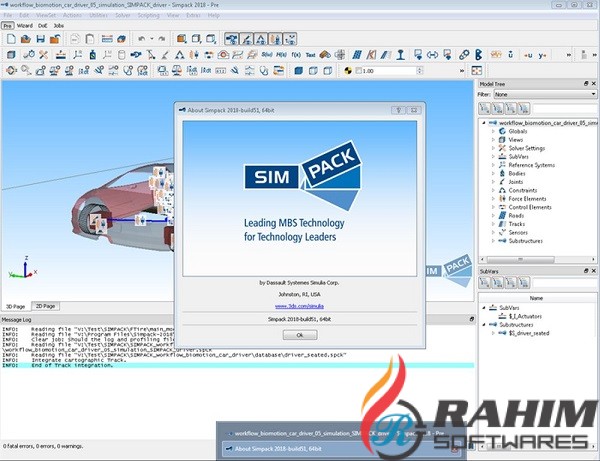Click the u-dot input icon
Image resolution: width=600 pixels, height=461 pixels.
click(x=510, y=55)
